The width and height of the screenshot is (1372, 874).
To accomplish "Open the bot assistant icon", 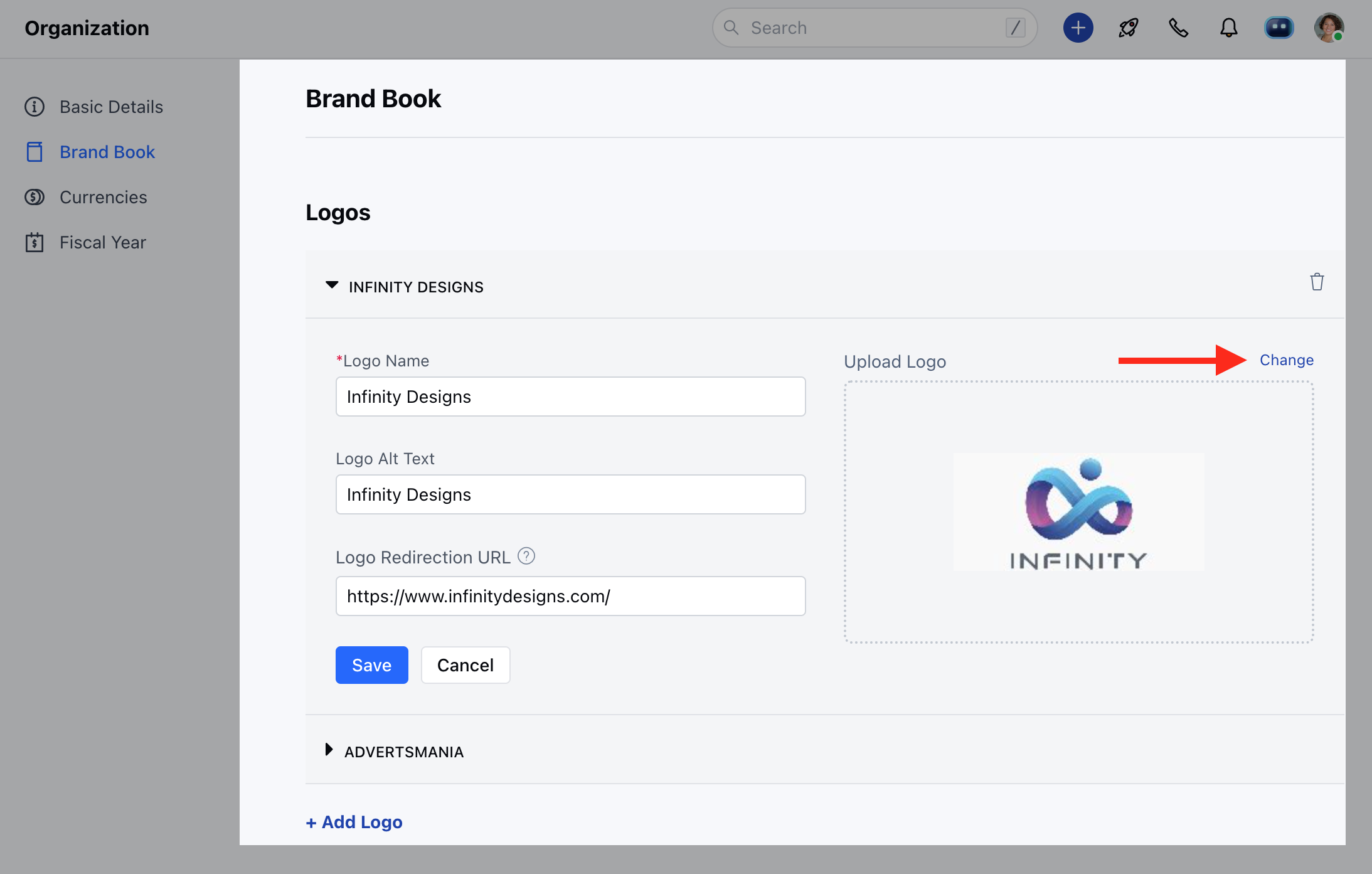I will pyautogui.click(x=1279, y=28).
